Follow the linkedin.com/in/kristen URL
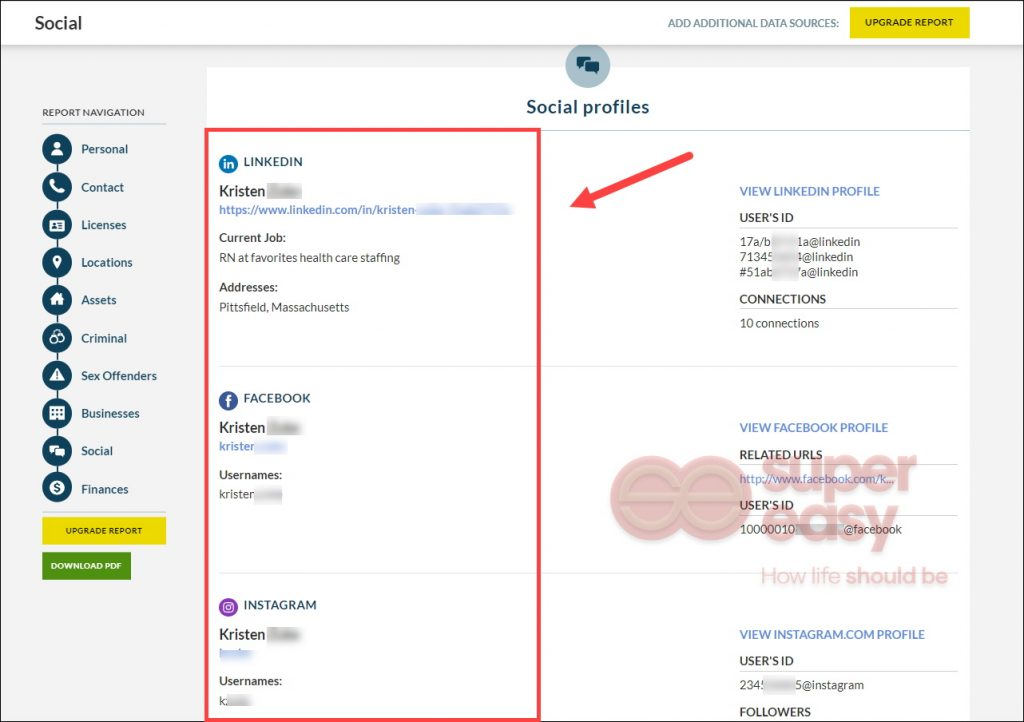Screen dimensions: 1024x722 tap(365, 210)
